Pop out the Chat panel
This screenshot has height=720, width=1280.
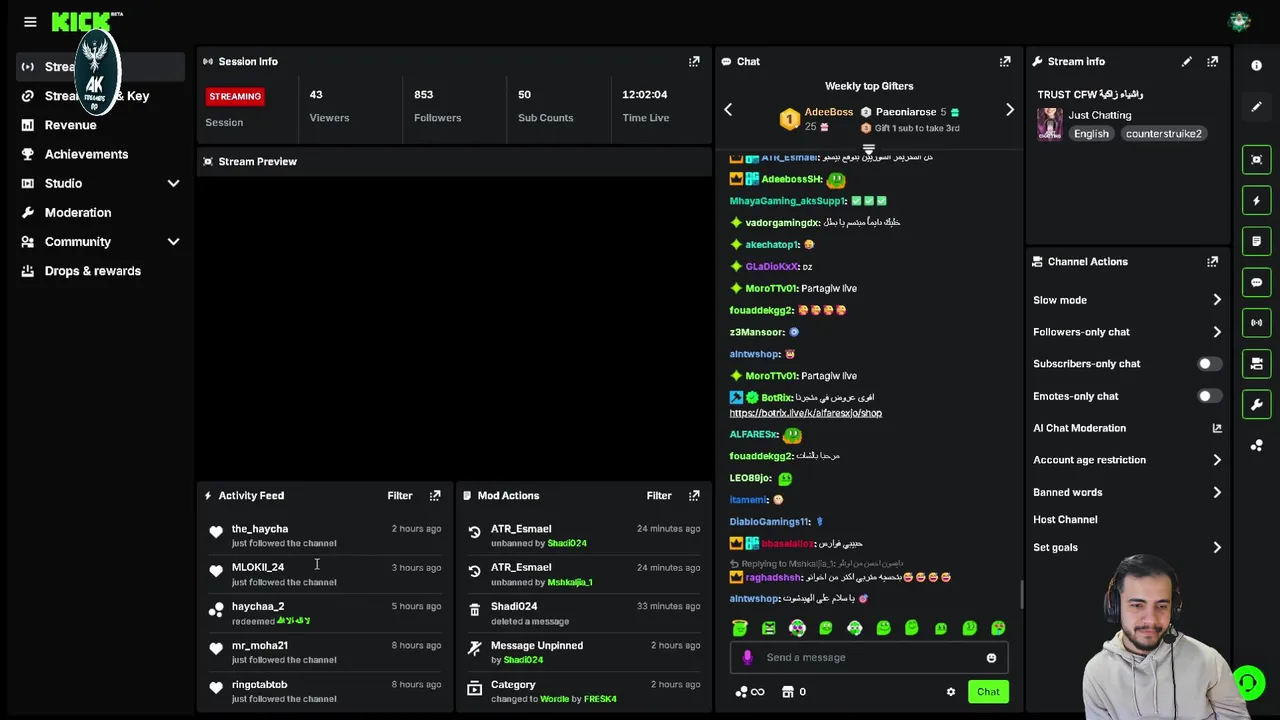coord(1005,62)
